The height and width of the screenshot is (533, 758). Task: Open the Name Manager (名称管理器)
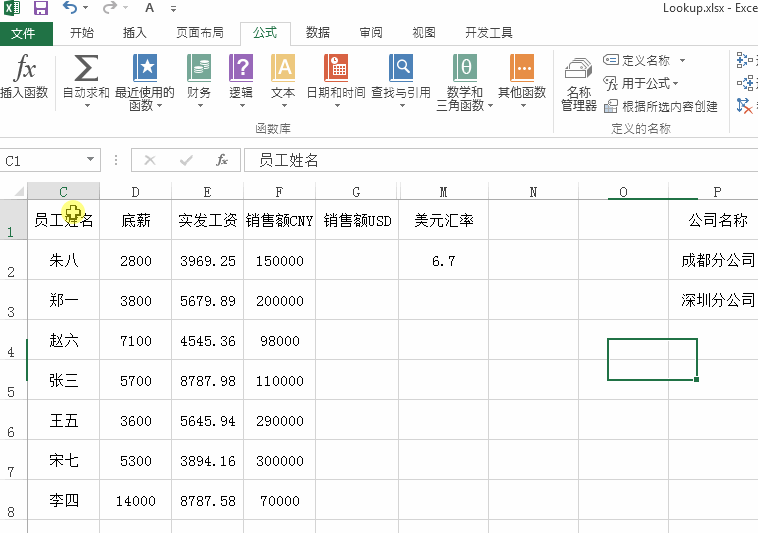point(579,84)
